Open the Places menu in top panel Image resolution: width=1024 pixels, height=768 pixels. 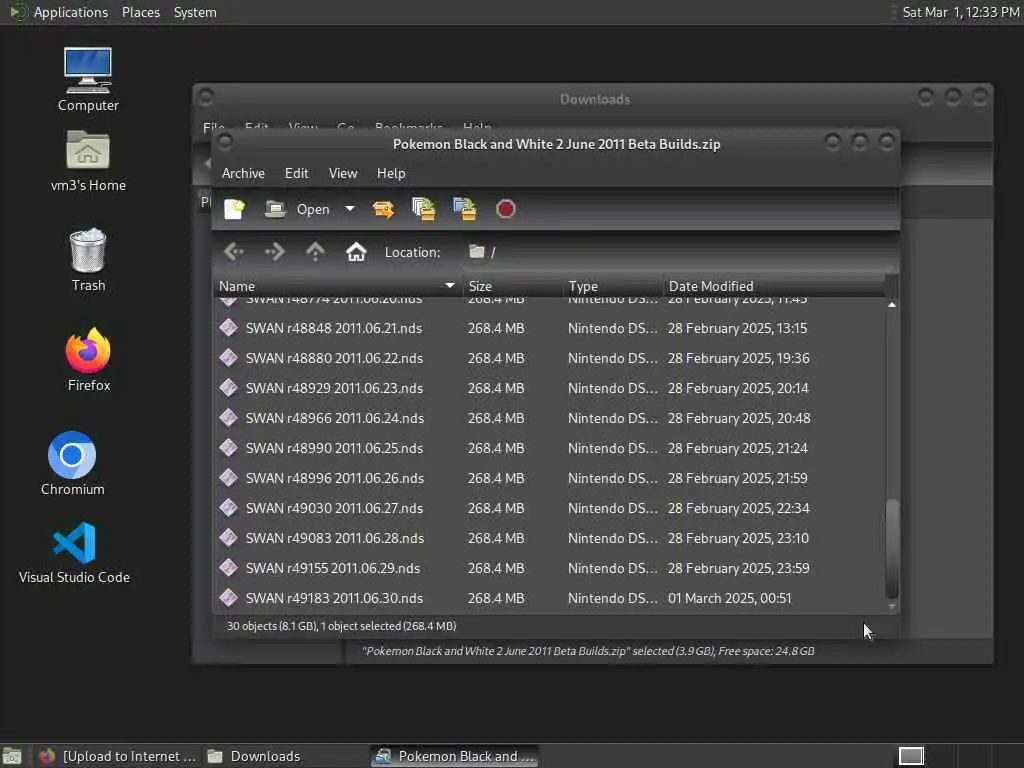pos(141,12)
